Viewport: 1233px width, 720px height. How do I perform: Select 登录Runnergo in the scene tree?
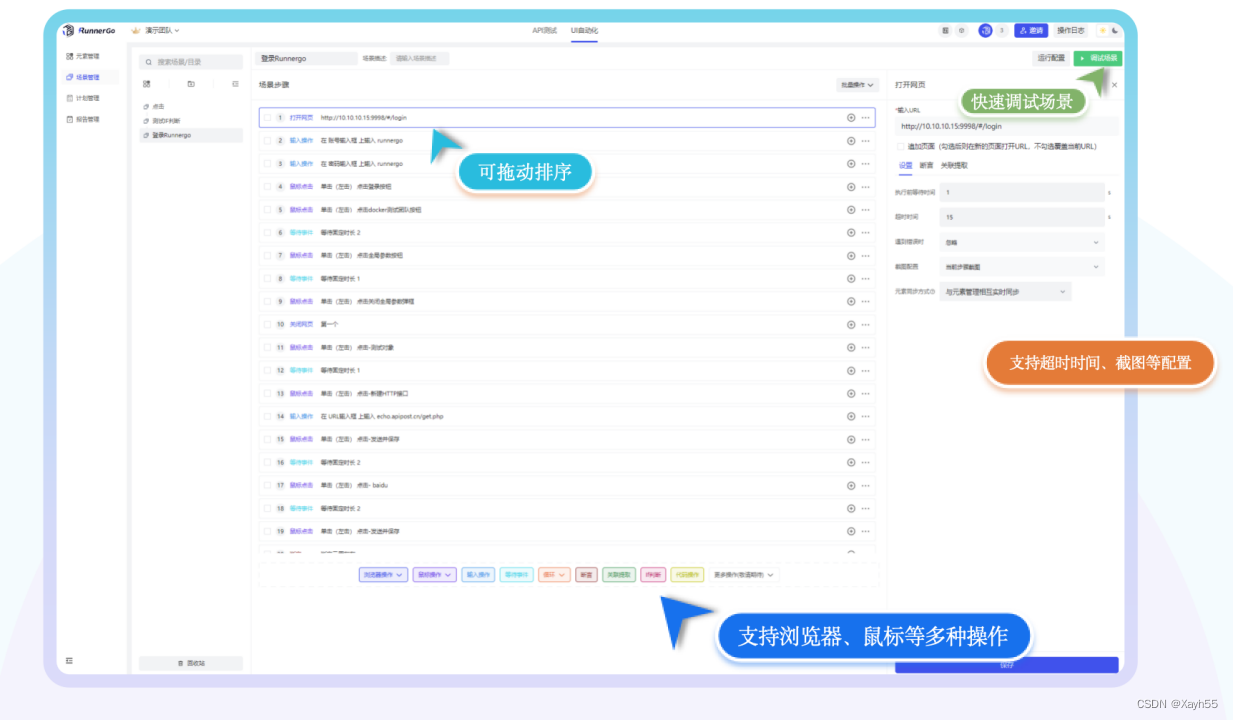(x=171, y=135)
